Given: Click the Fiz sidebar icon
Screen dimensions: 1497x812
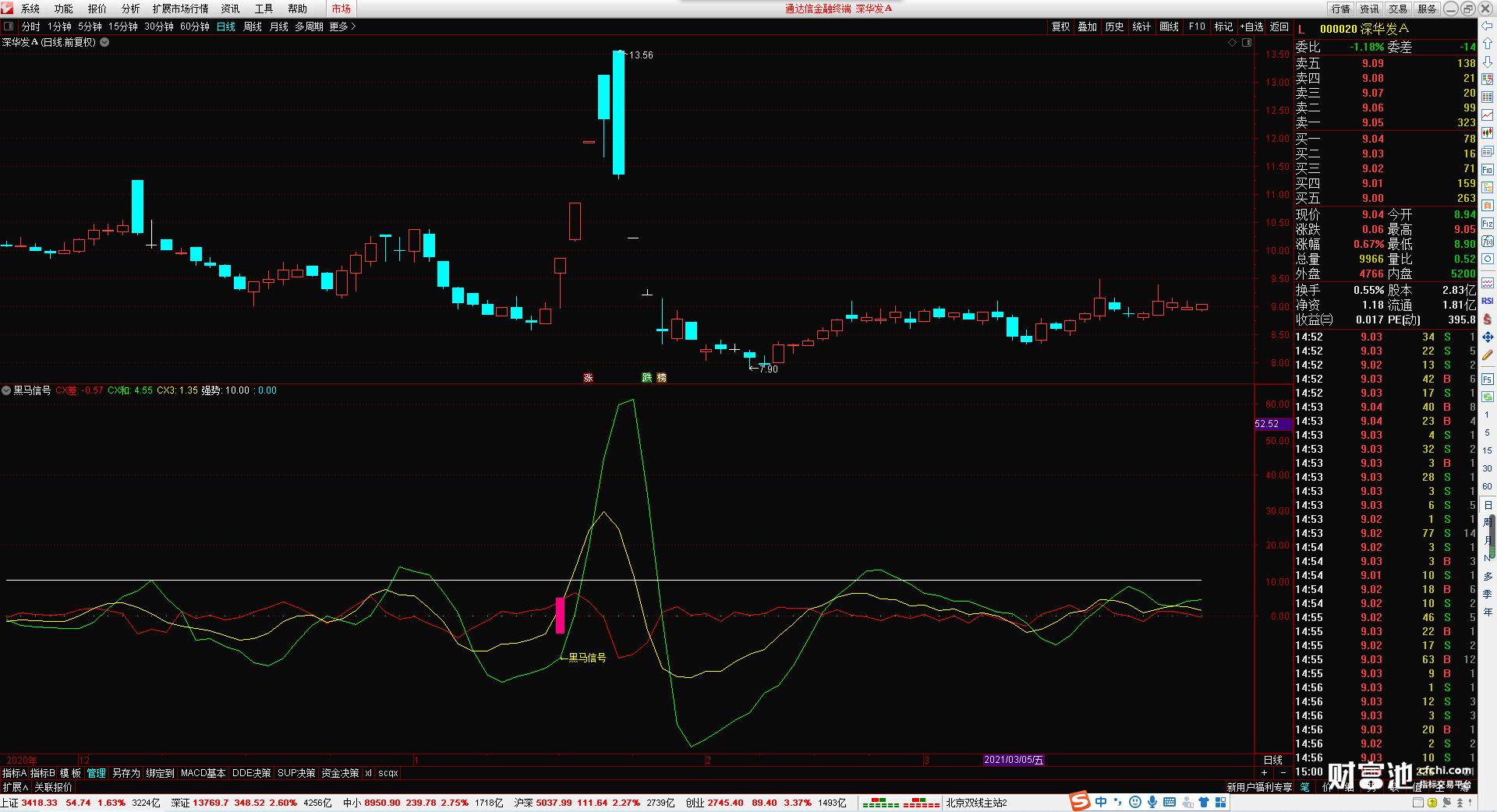Looking at the screenshot, I should coord(1488,224).
